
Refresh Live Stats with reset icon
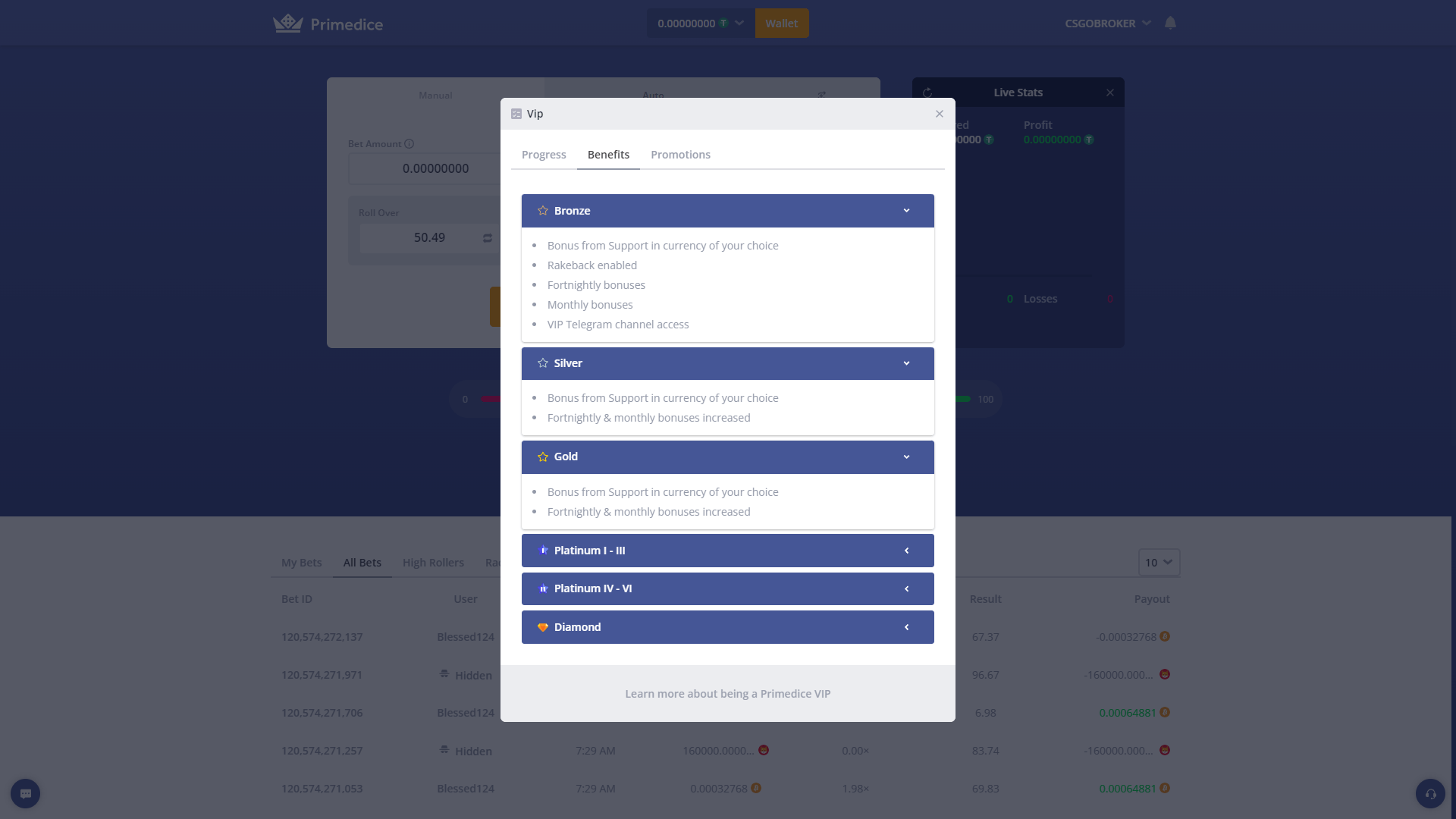[927, 93]
